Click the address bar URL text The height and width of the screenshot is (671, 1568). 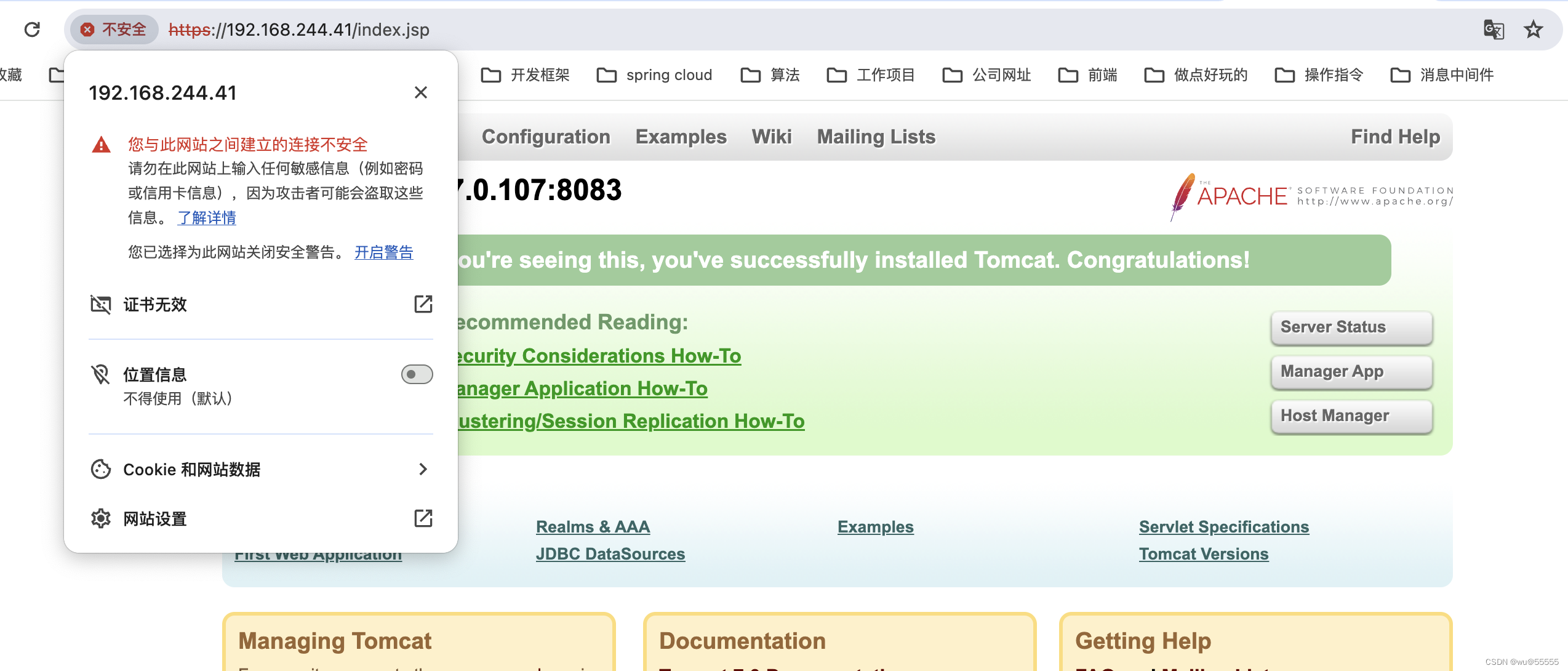pyautogui.click(x=298, y=30)
